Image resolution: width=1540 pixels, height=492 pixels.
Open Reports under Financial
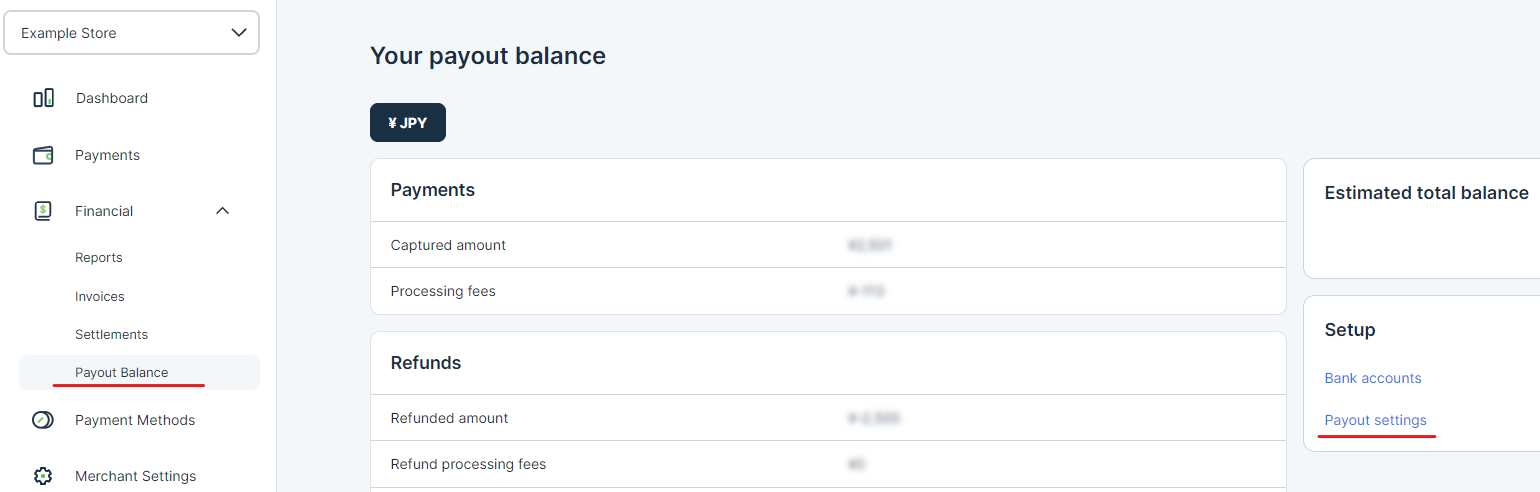(x=99, y=258)
